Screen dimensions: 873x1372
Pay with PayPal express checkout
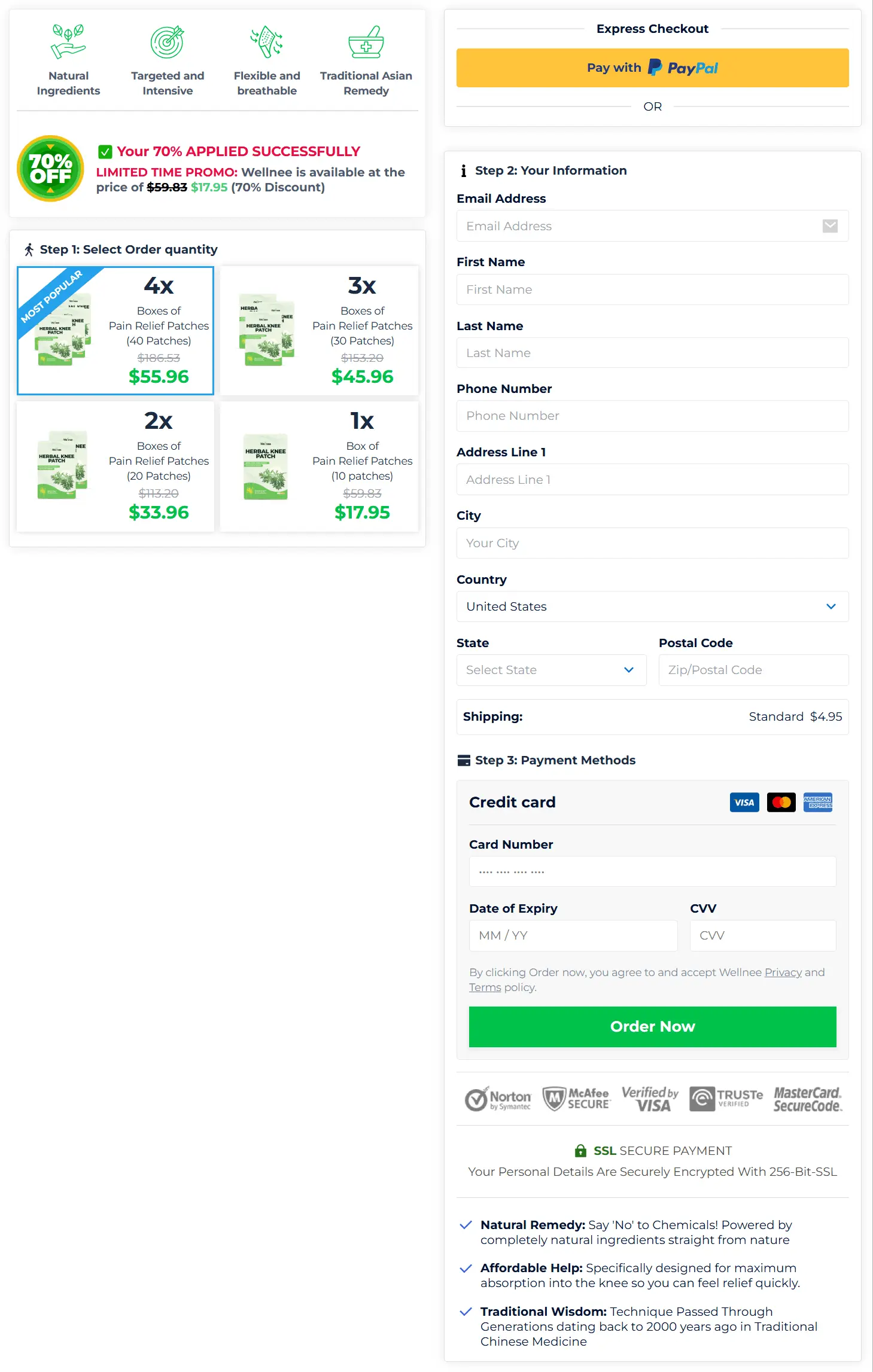[x=652, y=68]
